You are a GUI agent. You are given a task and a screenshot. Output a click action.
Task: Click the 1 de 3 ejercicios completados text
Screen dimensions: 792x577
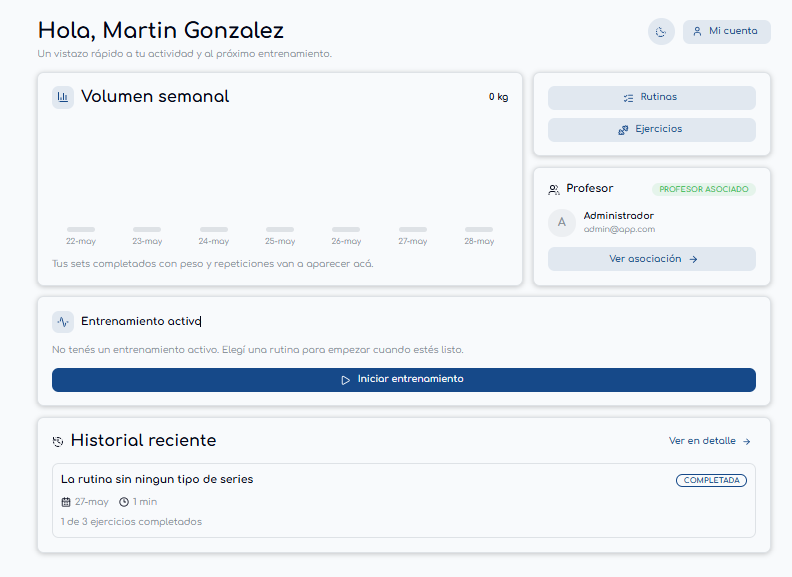tap(131, 521)
